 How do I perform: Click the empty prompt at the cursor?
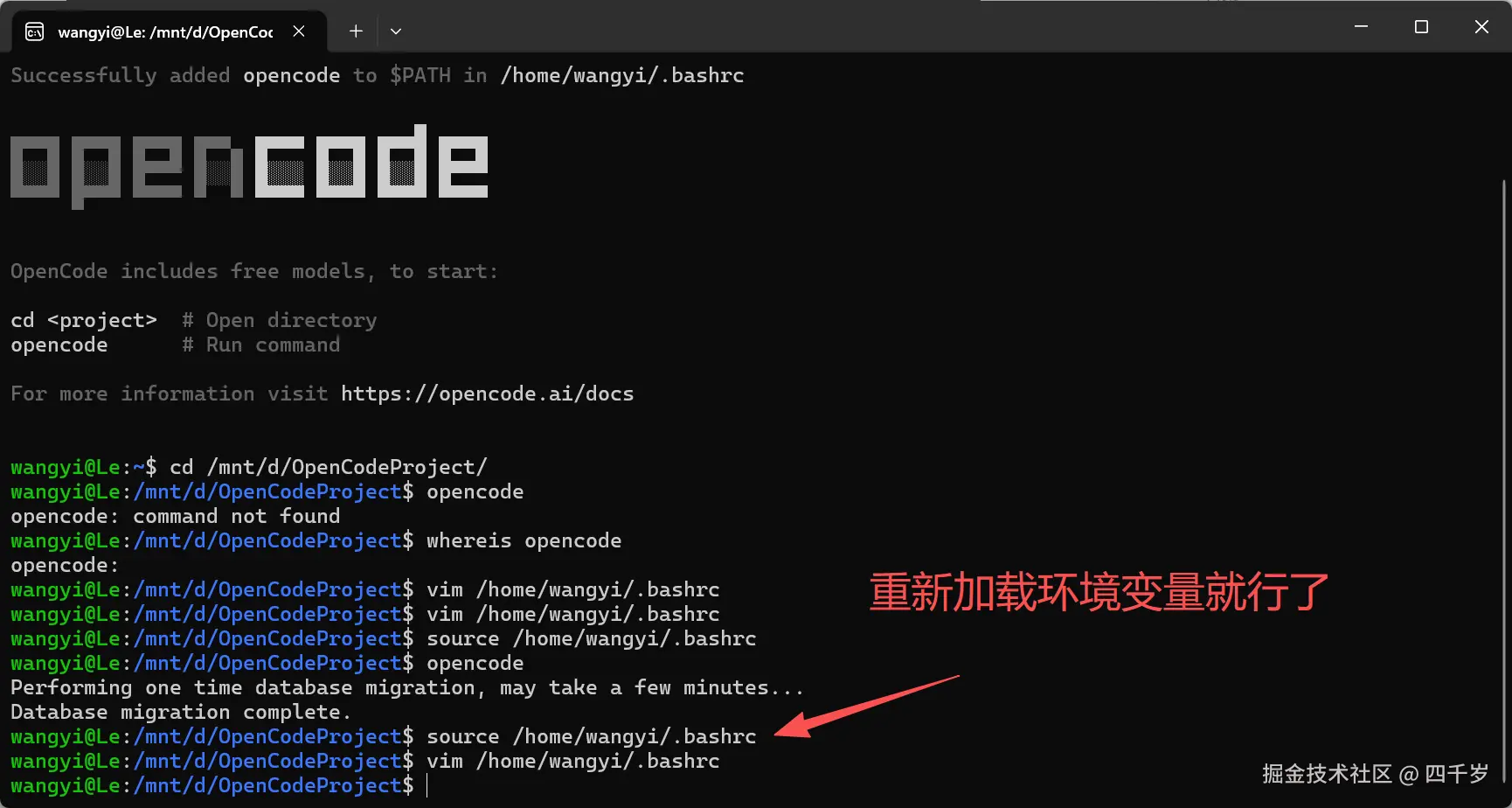pyautogui.click(x=427, y=786)
